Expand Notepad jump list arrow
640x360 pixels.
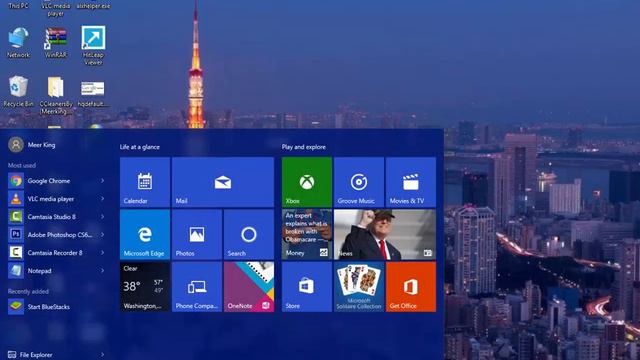(x=102, y=271)
